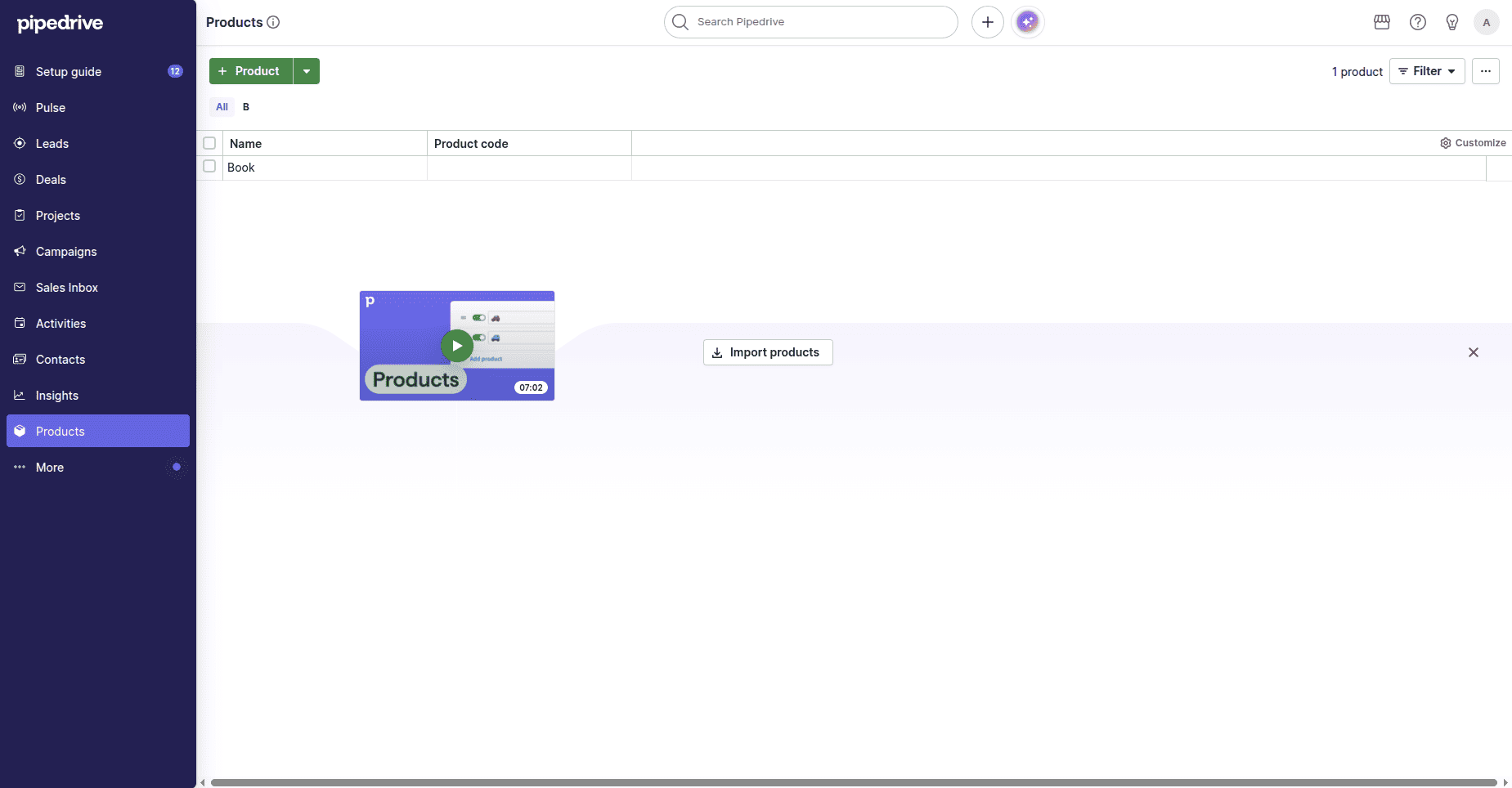1512x788 pixels.
Task: Open Leads from the sidebar
Action: 98,143
